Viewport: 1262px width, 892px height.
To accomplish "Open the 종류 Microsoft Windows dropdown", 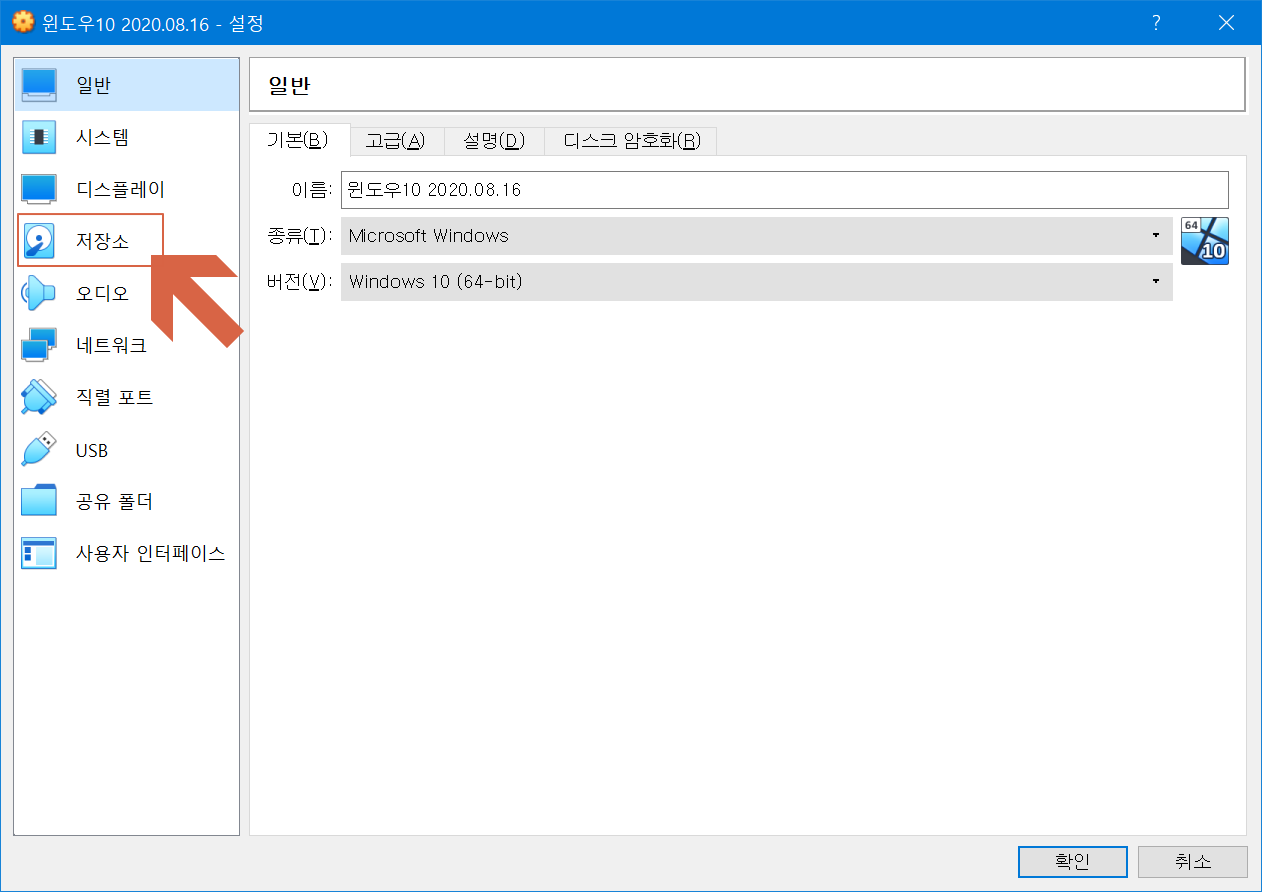I will (756, 236).
